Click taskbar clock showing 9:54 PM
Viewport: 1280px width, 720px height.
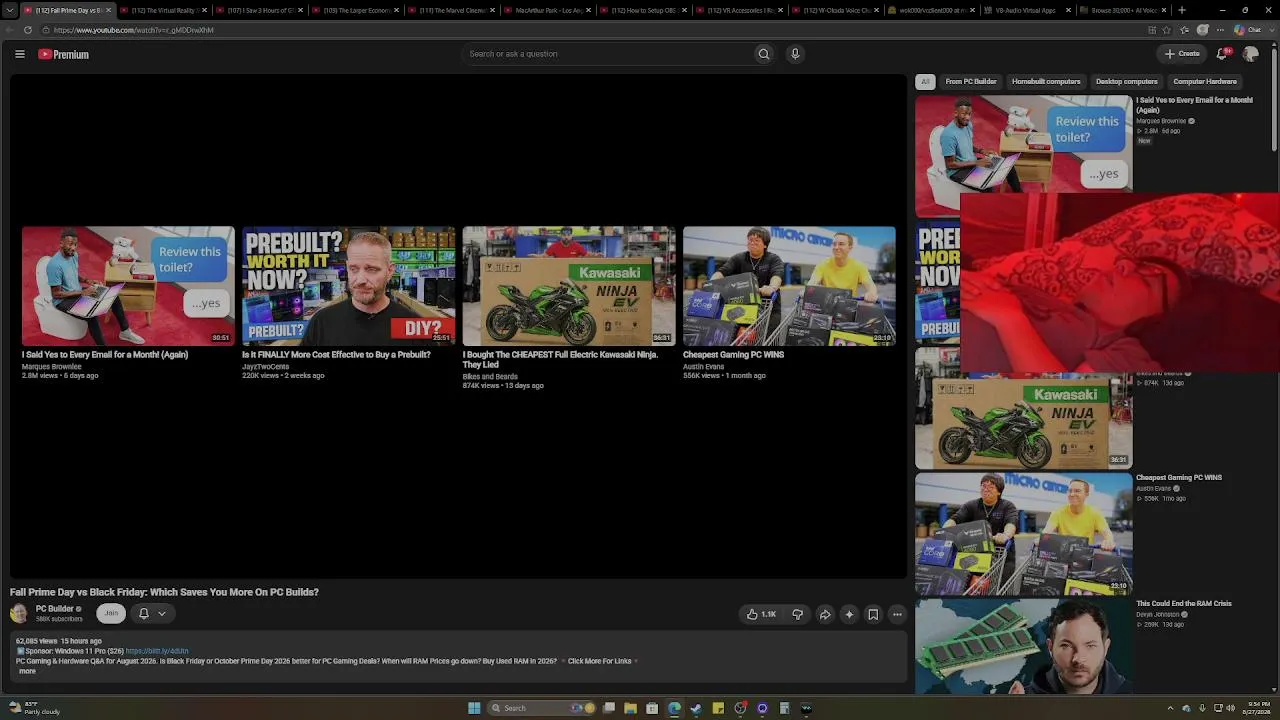coord(1257,708)
